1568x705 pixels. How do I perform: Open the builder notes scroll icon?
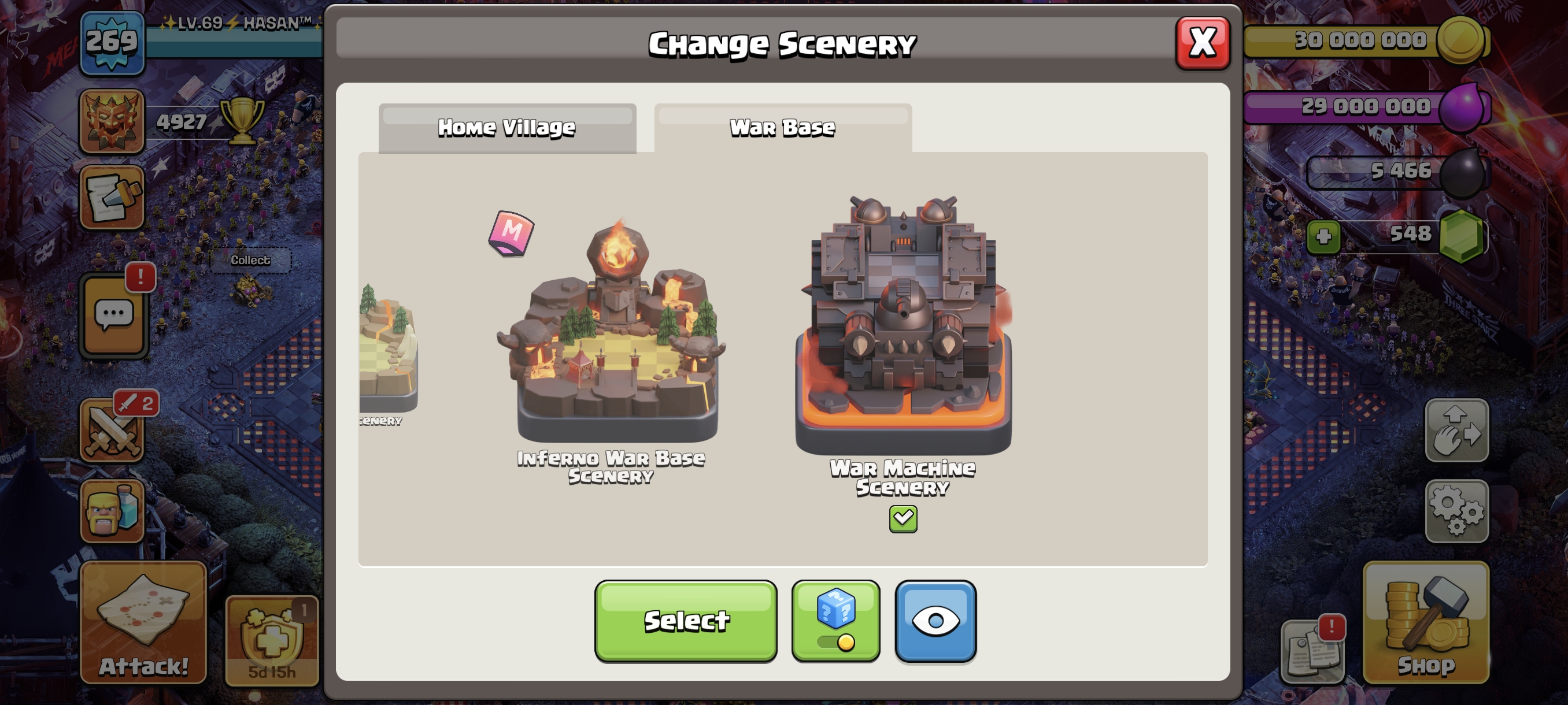tap(112, 198)
